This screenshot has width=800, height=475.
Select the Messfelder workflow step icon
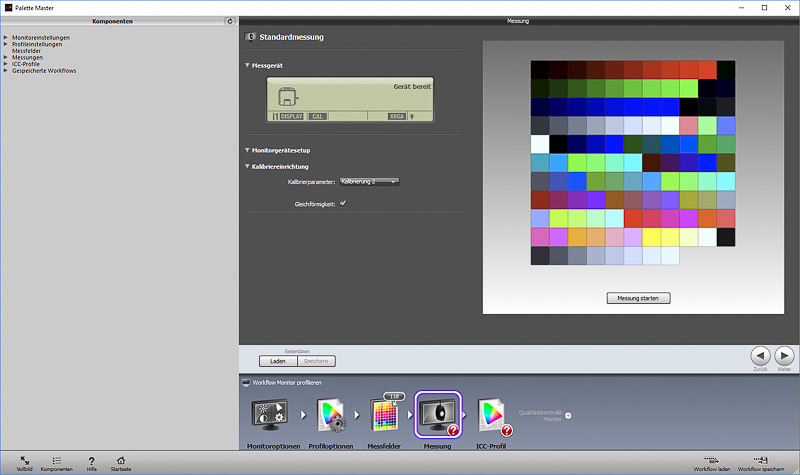[384, 412]
